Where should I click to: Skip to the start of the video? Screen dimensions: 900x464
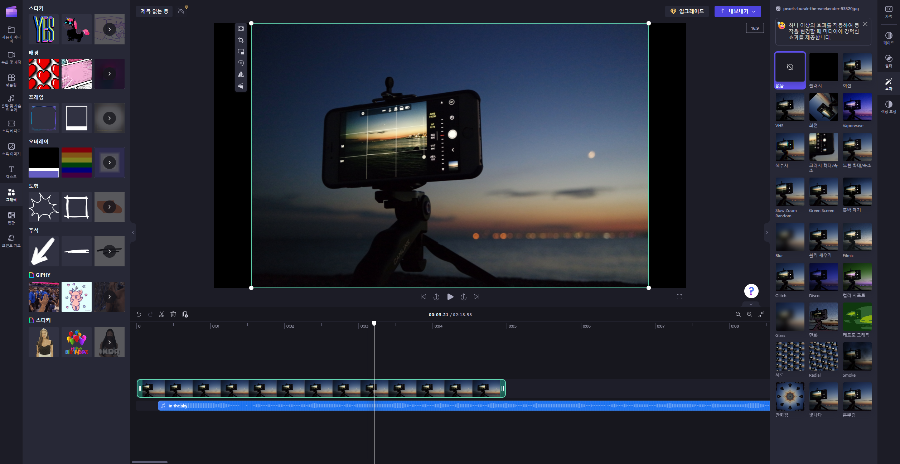click(424, 296)
